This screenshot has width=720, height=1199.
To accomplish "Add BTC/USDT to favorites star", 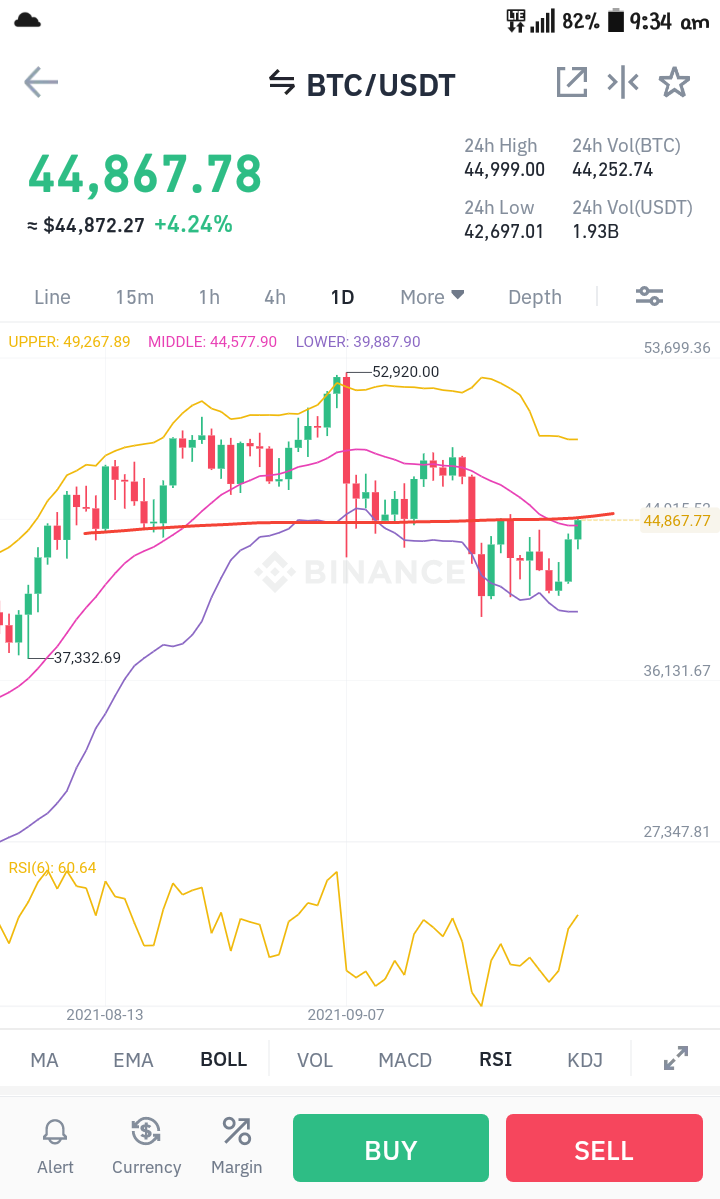I will 674,83.
